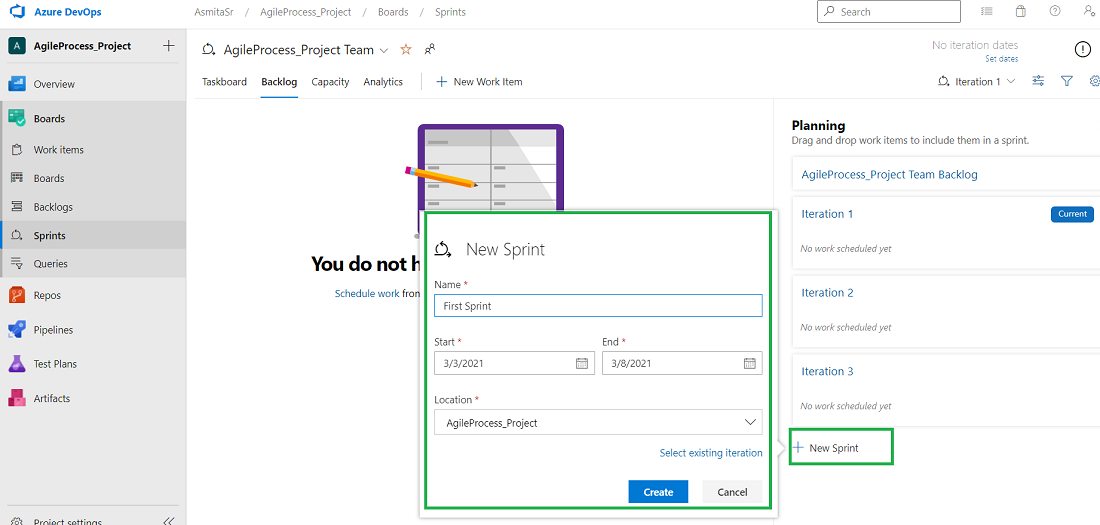The height and width of the screenshot is (525, 1100).
Task: Switch to the Taskboard tab
Action: [x=224, y=82]
